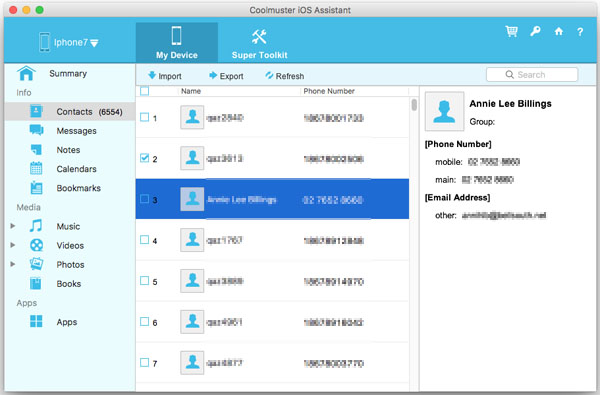This screenshot has height=395, width=600.
Task: Toggle the select-all contacts checkbox
Action: [145, 91]
